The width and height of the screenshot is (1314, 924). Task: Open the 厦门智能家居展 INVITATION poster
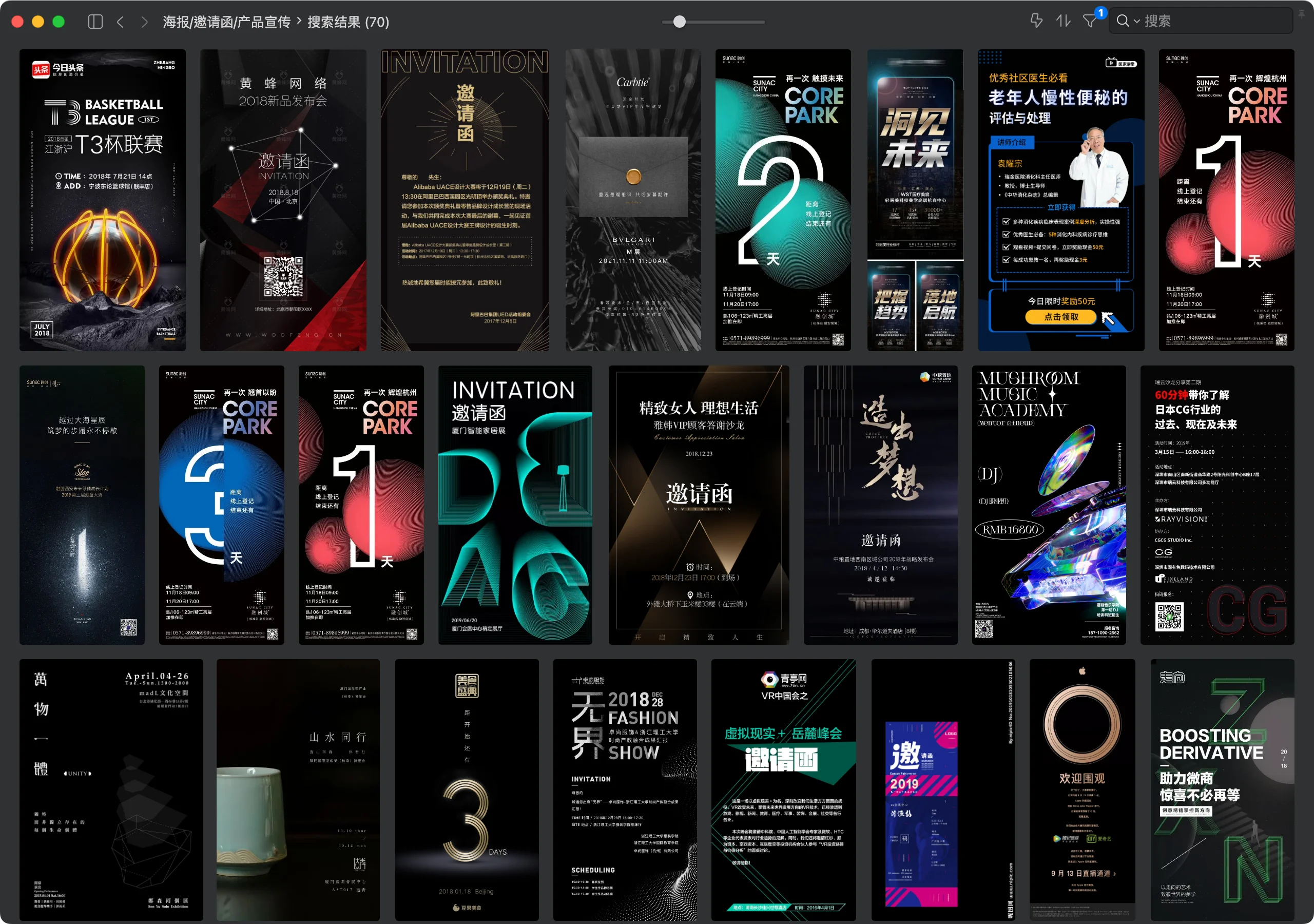pos(515,505)
